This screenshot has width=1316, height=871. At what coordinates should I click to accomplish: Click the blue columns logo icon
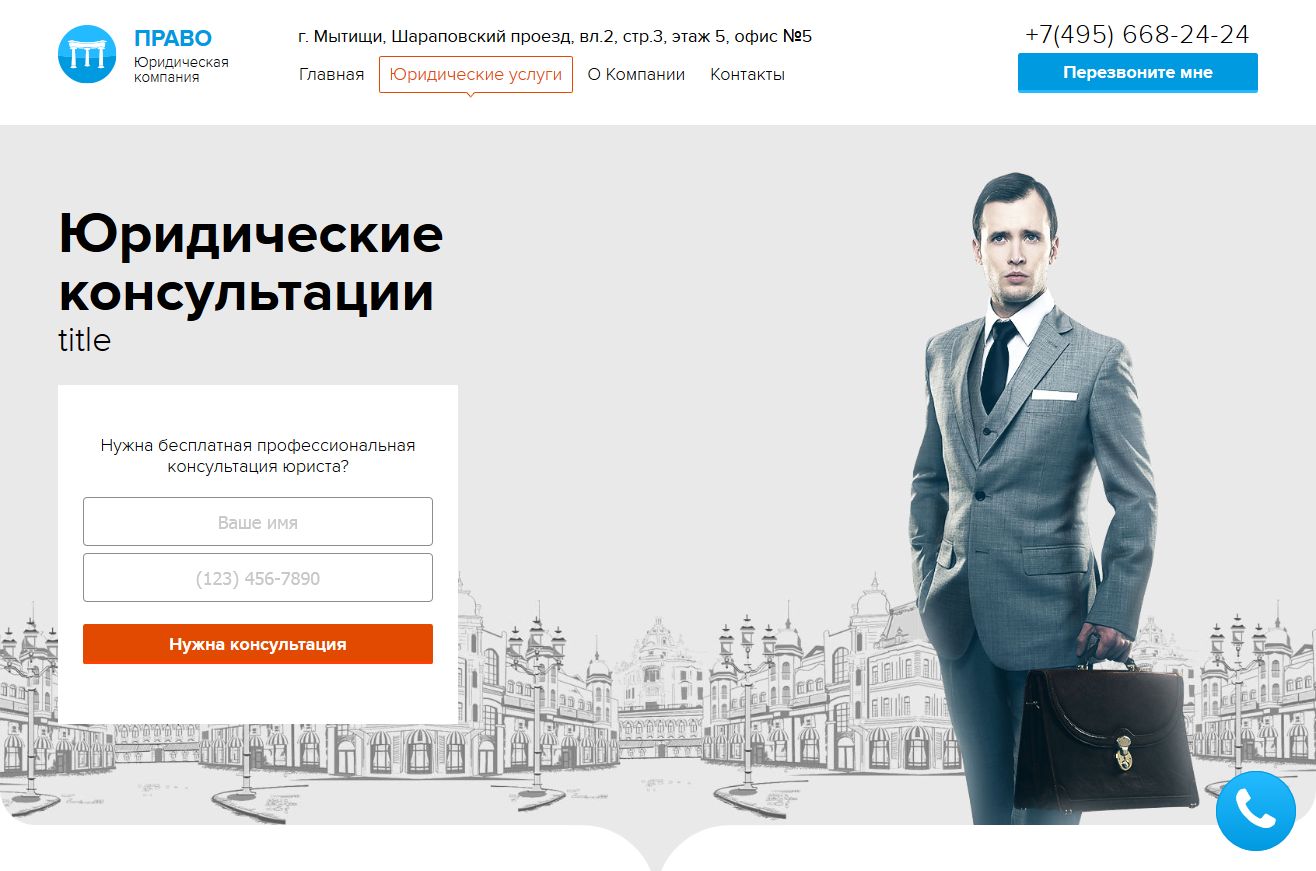pyautogui.click(x=88, y=54)
